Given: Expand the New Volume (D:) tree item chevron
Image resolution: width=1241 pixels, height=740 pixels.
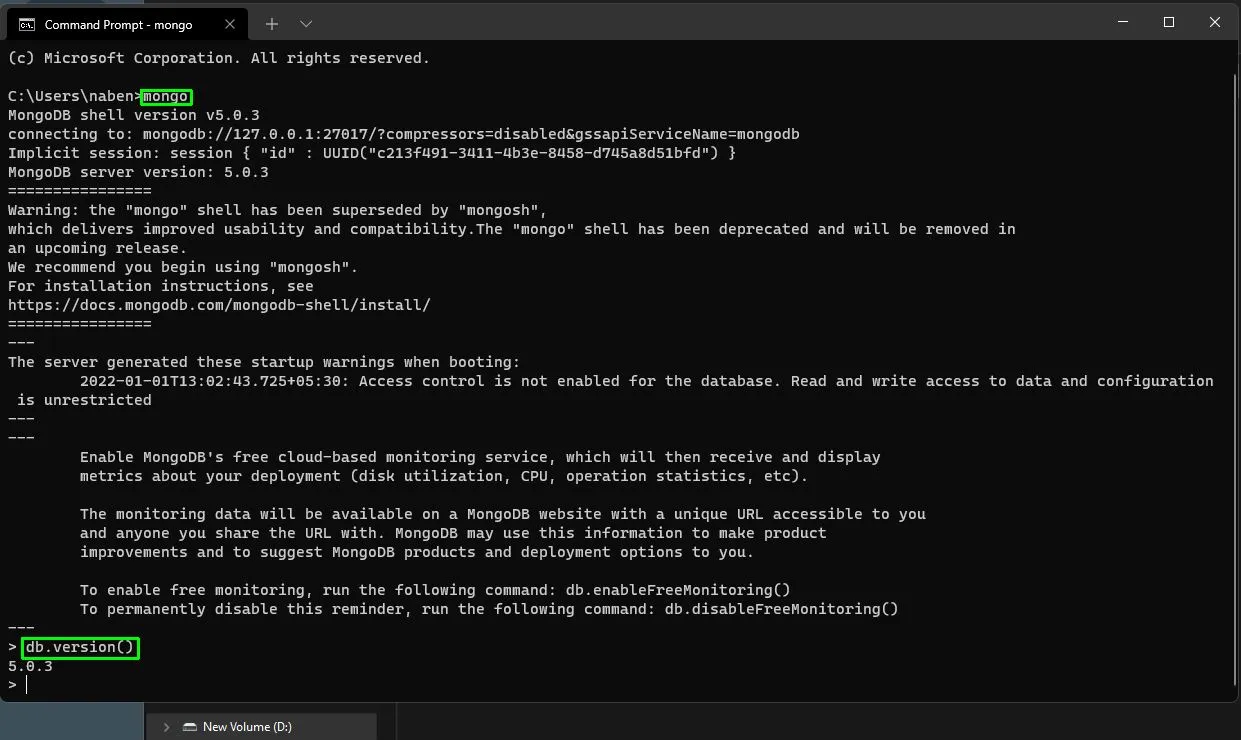Looking at the screenshot, I should pos(166,727).
